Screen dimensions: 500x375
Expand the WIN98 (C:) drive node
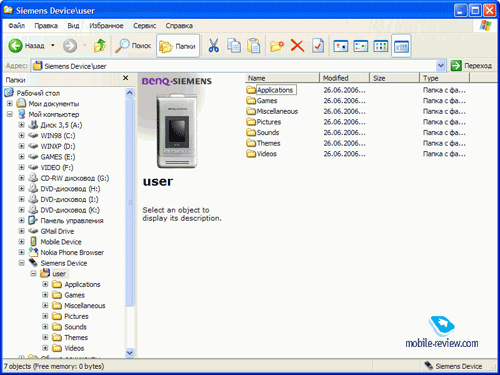pos(22,136)
